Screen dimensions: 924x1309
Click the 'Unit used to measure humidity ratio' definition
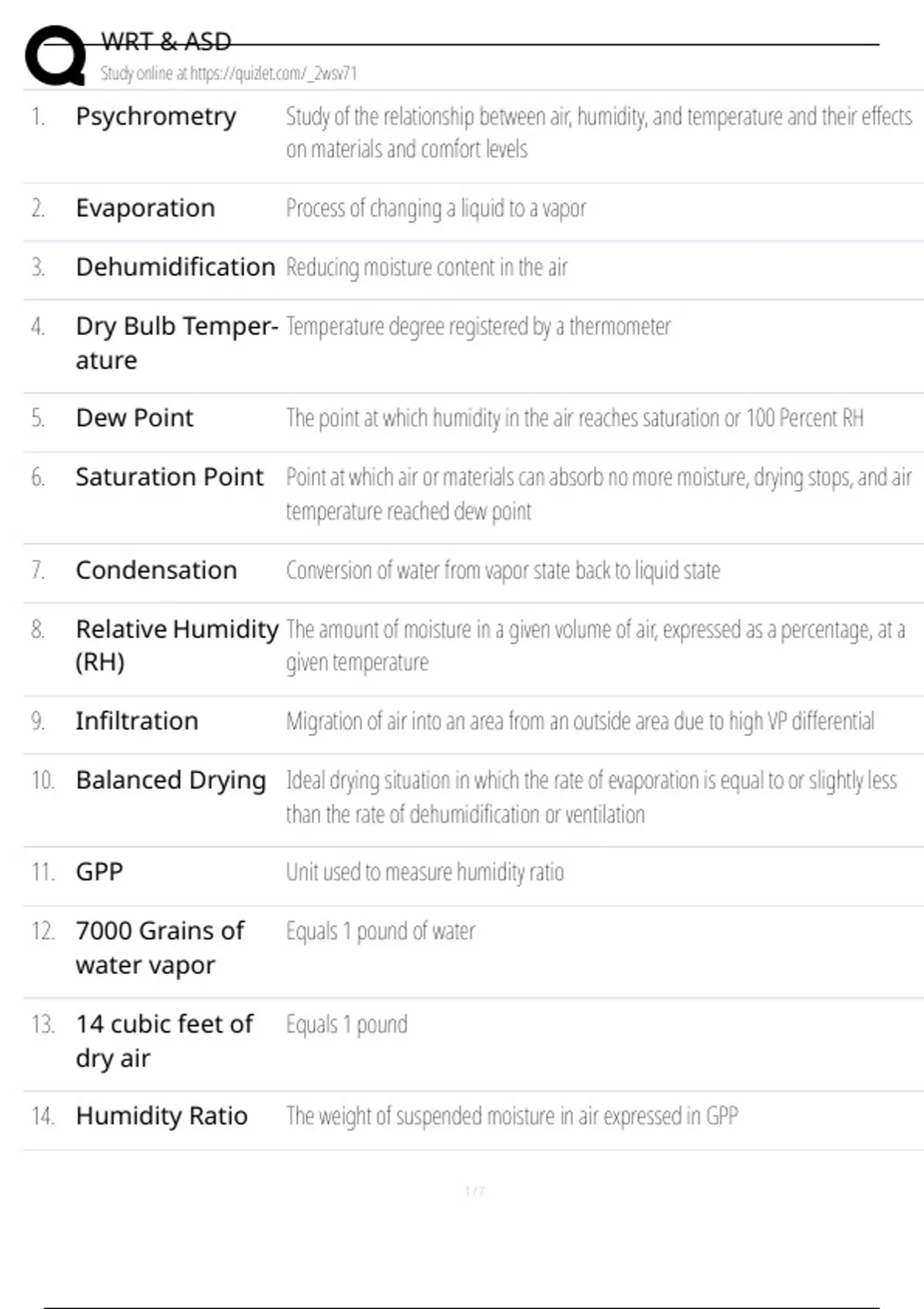click(x=424, y=872)
